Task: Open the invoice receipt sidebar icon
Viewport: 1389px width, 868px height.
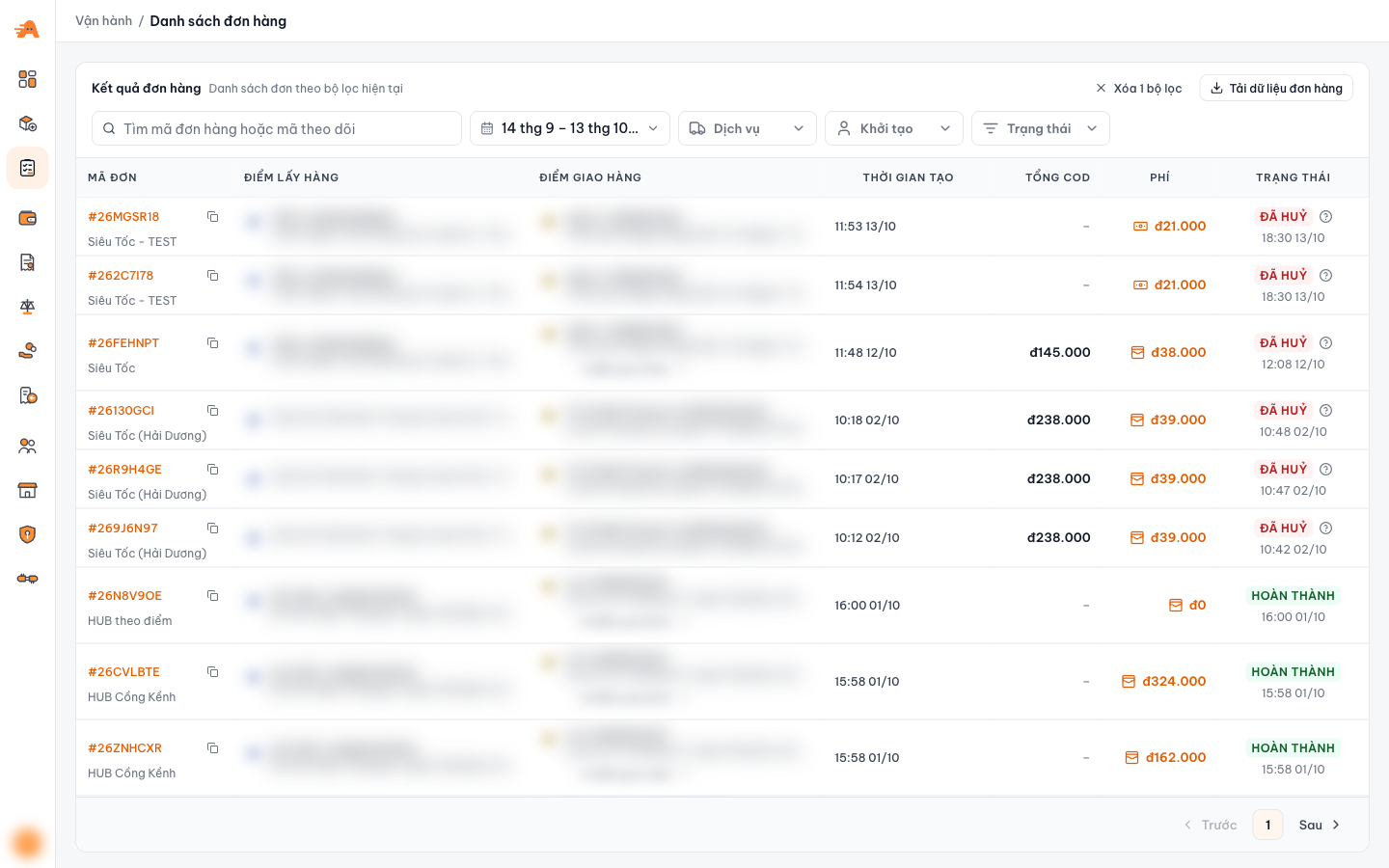Action: (27, 262)
